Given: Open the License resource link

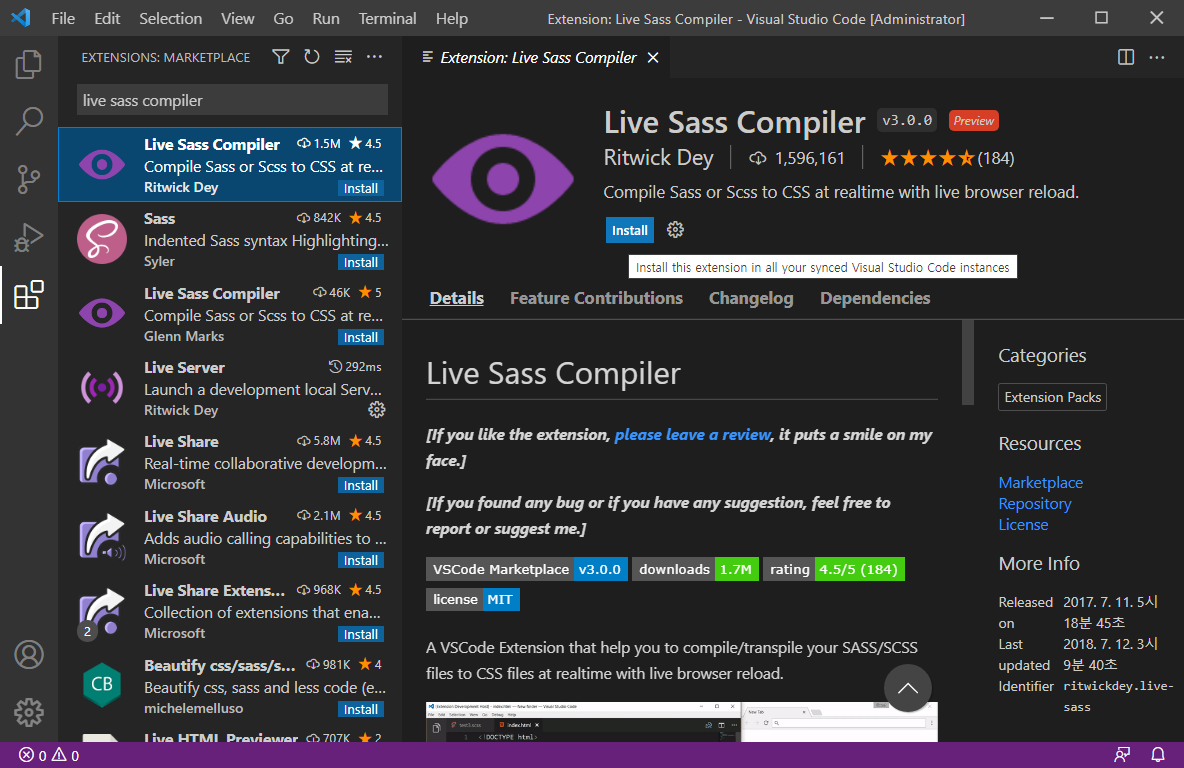Looking at the screenshot, I should pyautogui.click(x=1023, y=525).
